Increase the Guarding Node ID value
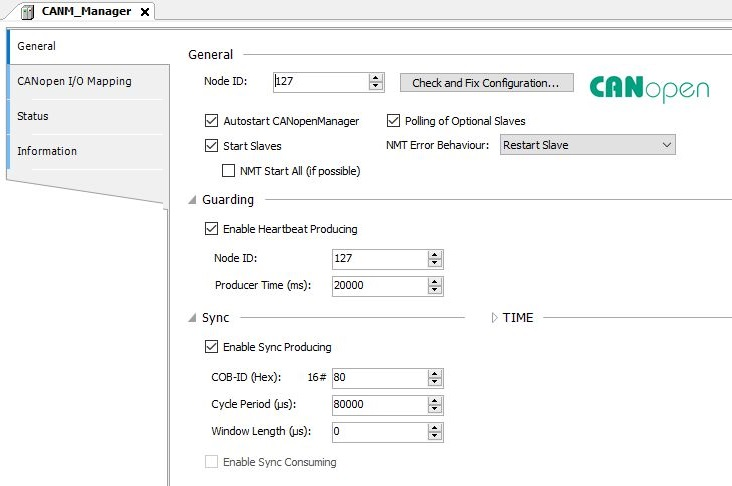Screen dimensions: 732x486 (x=435, y=254)
